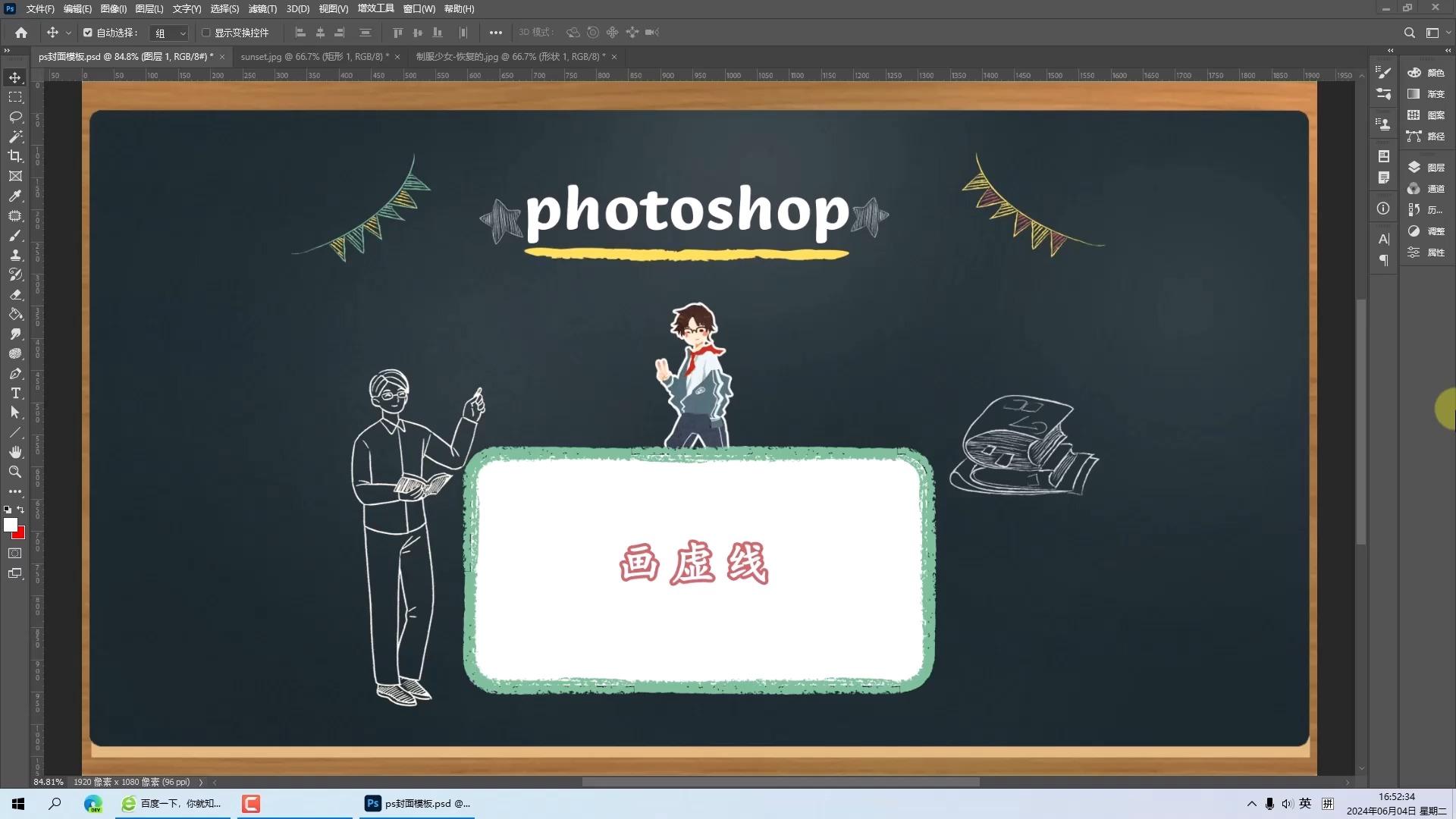The image size is (1456, 819).
Task: Select the Crop tool
Action: [x=15, y=156]
